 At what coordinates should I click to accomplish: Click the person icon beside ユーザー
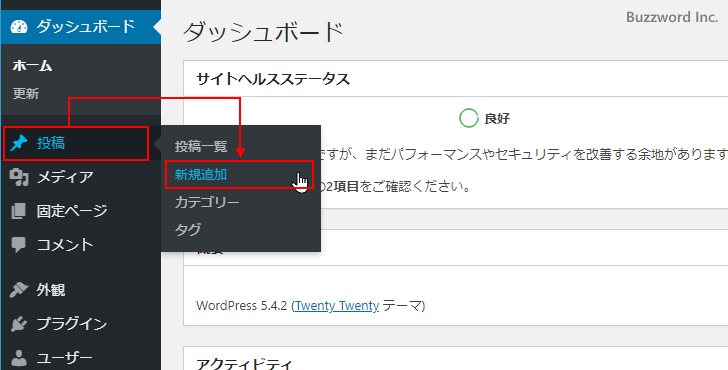[19, 357]
